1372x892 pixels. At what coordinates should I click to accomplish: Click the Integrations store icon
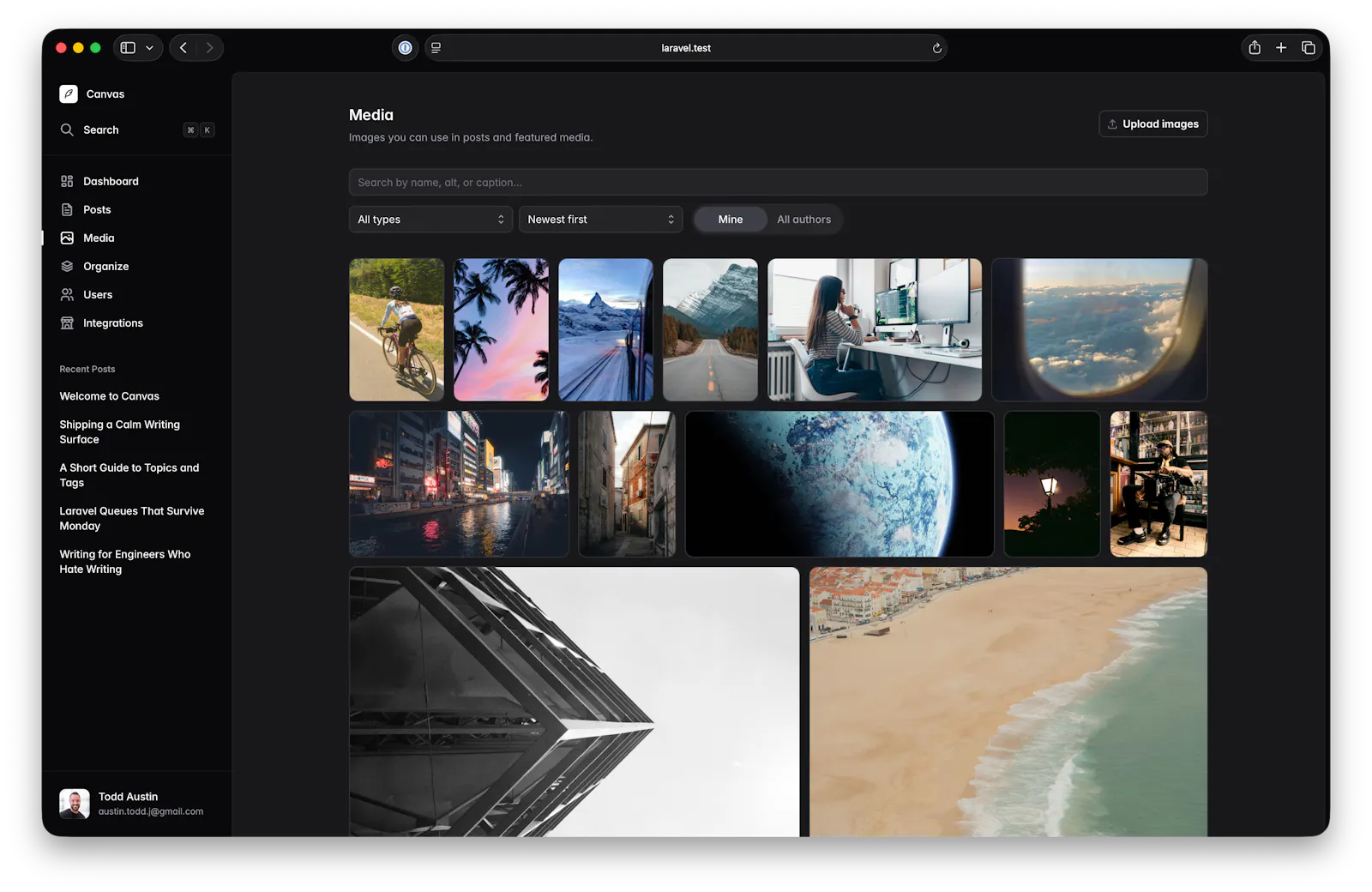[67, 323]
